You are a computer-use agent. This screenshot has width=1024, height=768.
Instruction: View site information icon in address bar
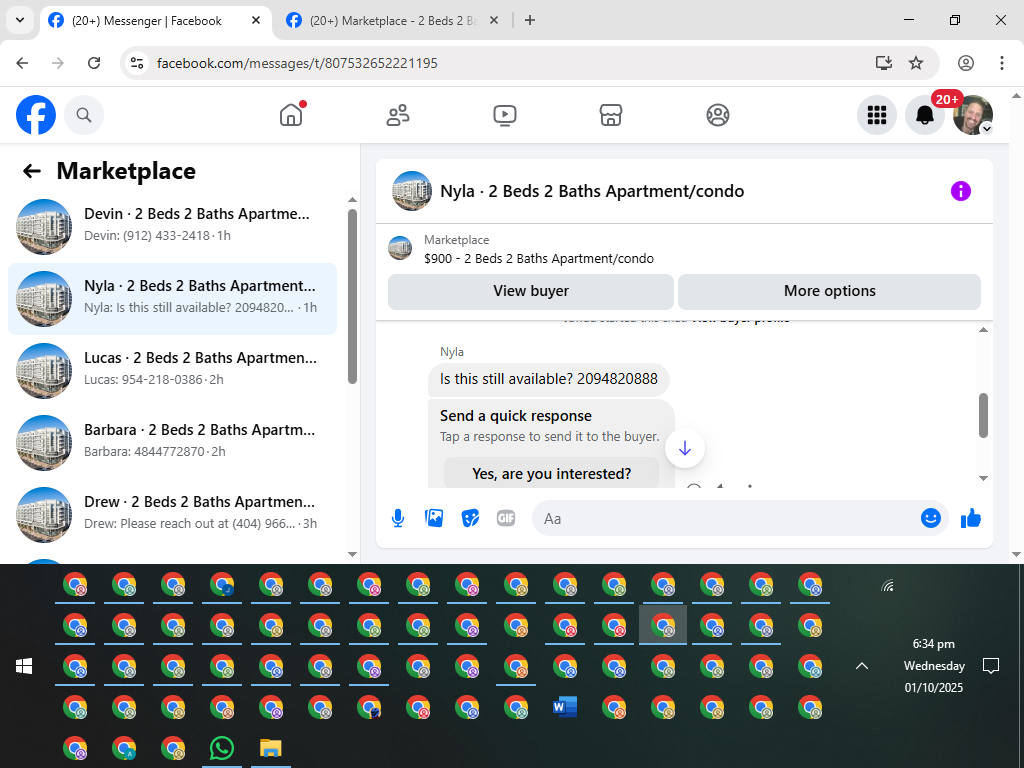(x=137, y=63)
